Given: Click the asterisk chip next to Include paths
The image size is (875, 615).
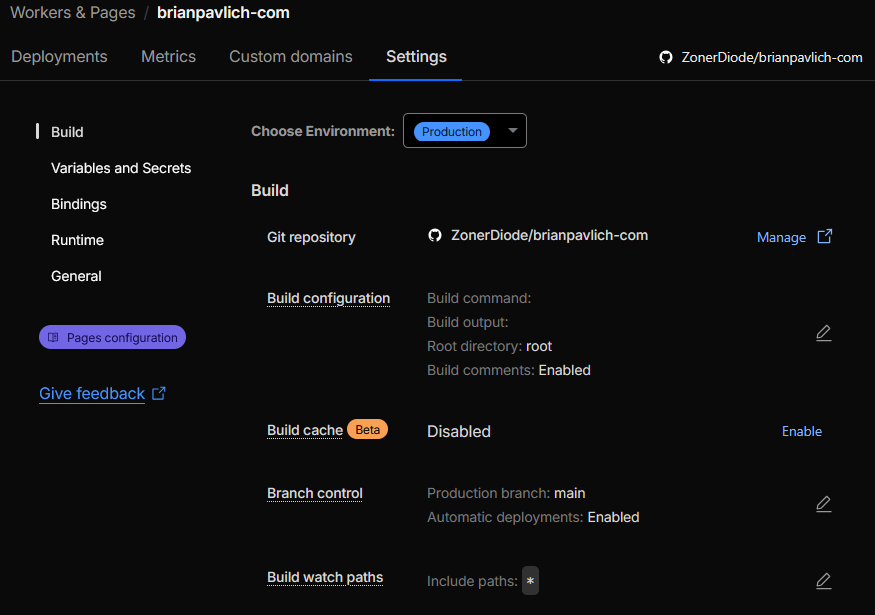Looking at the screenshot, I should pyautogui.click(x=530, y=580).
